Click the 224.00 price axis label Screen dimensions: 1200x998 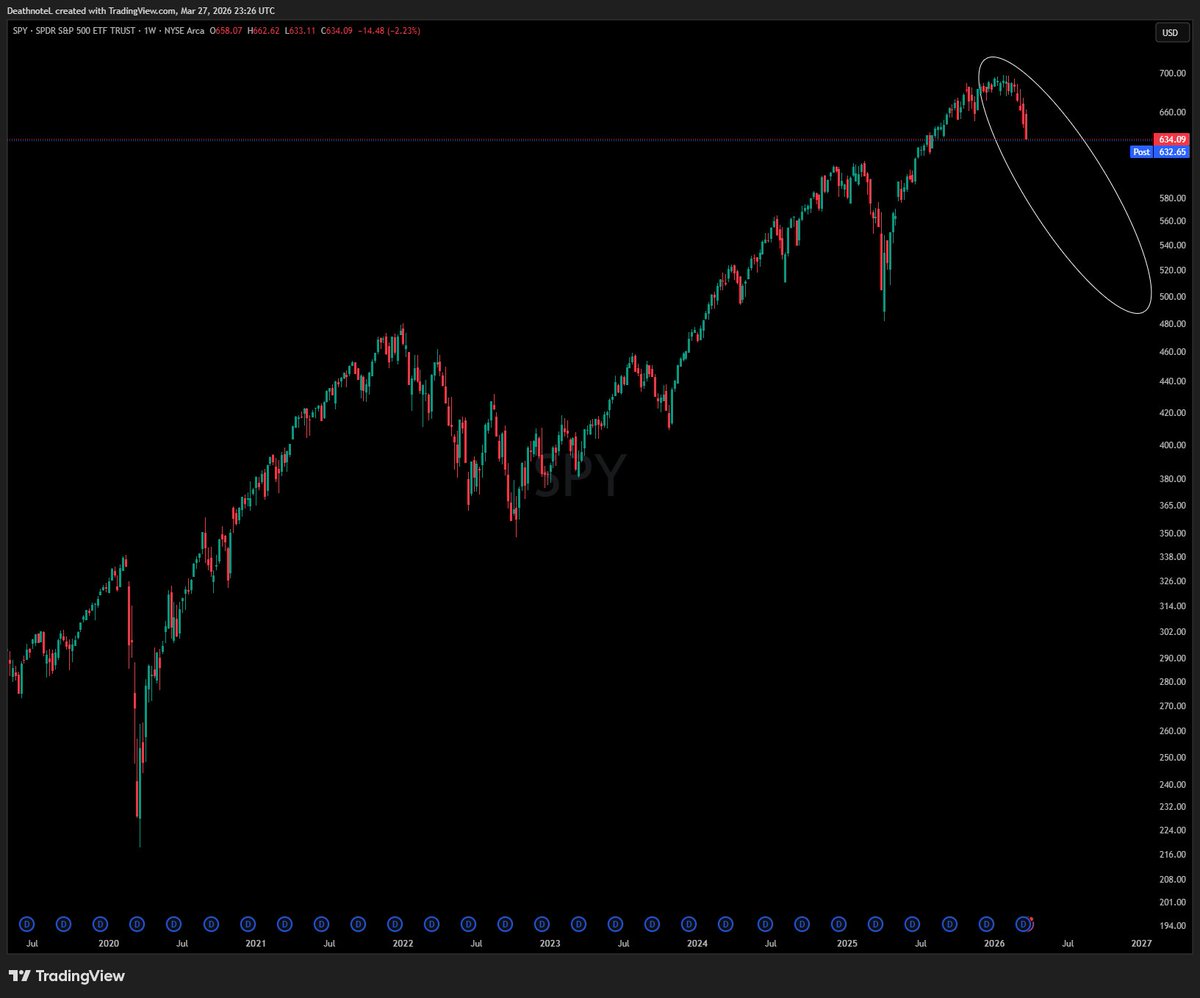coord(1172,830)
